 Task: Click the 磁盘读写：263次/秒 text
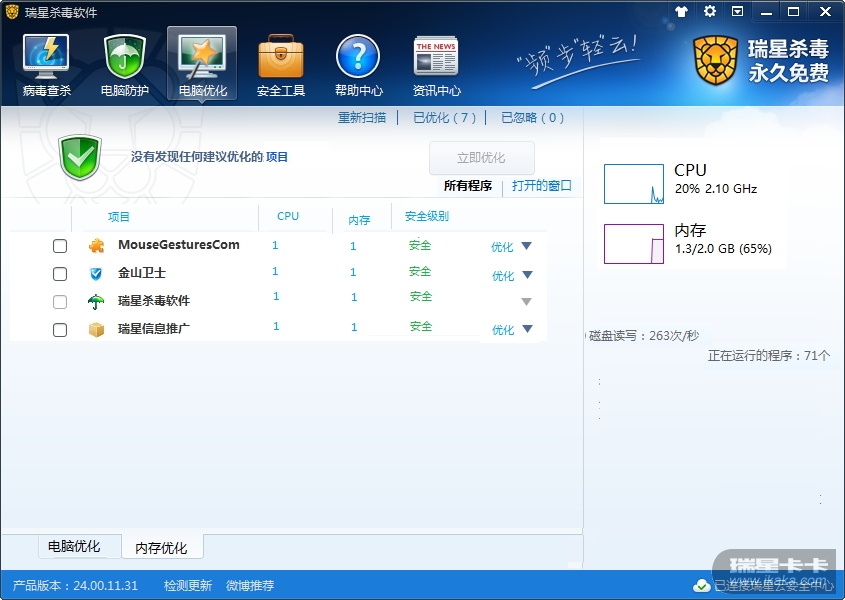(644, 336)
